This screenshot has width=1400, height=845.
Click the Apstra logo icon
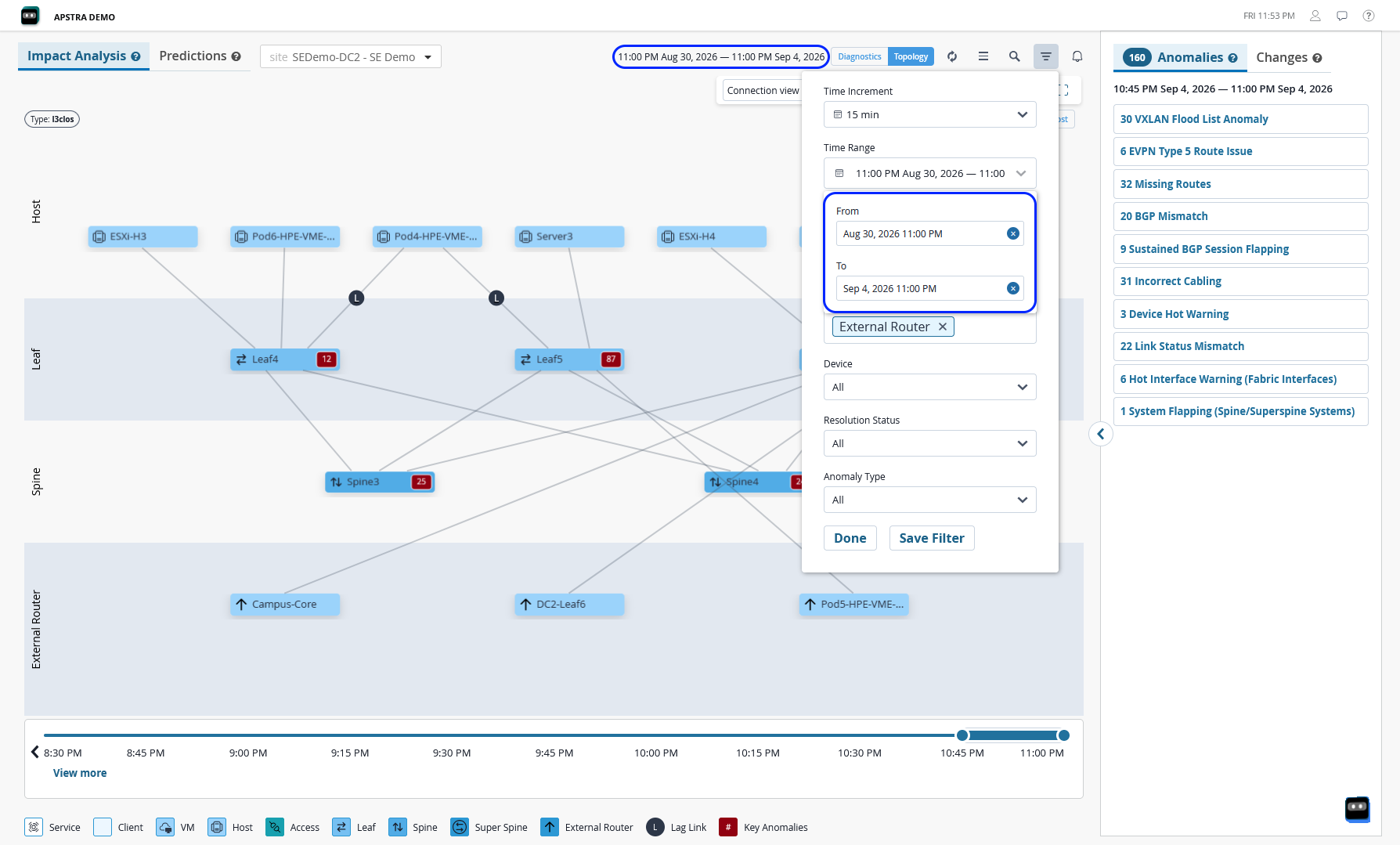tap(30, 16)
